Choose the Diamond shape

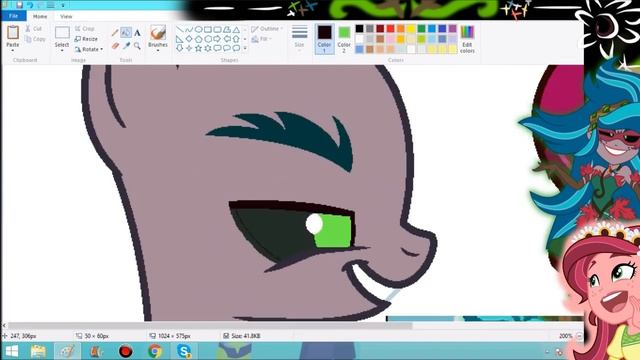(189, 39)
